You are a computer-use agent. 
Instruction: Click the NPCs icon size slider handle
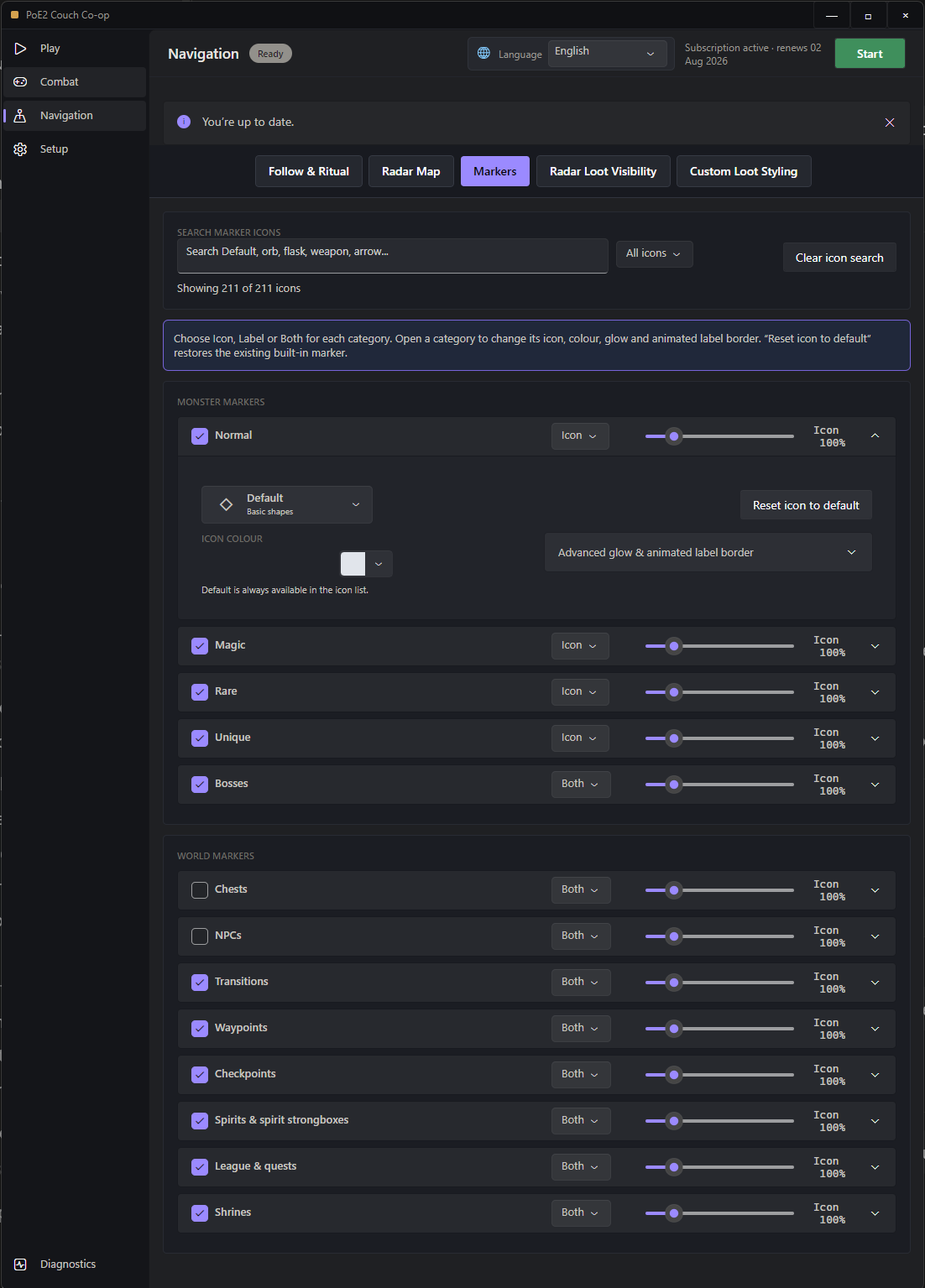point(674,936)
